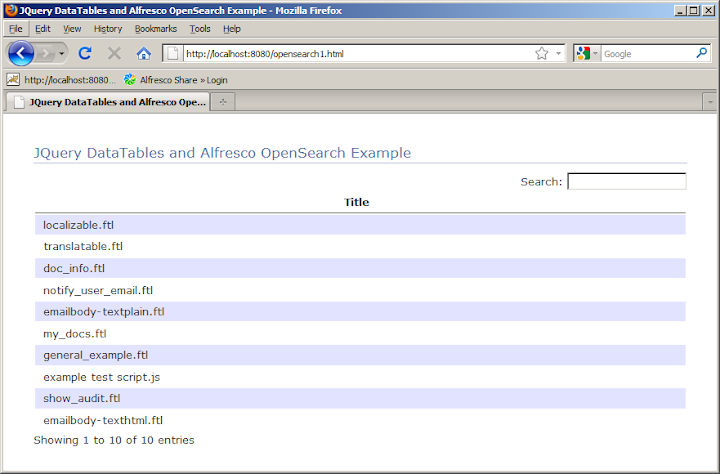The image size is (720, 474).
Task: Select the translatable.ftl row
Action: [360, 246]
